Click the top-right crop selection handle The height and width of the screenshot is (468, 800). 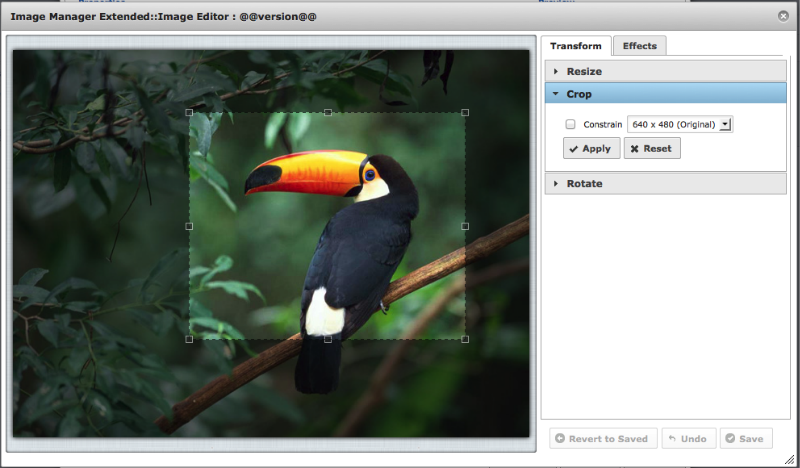tap(465, 113)
